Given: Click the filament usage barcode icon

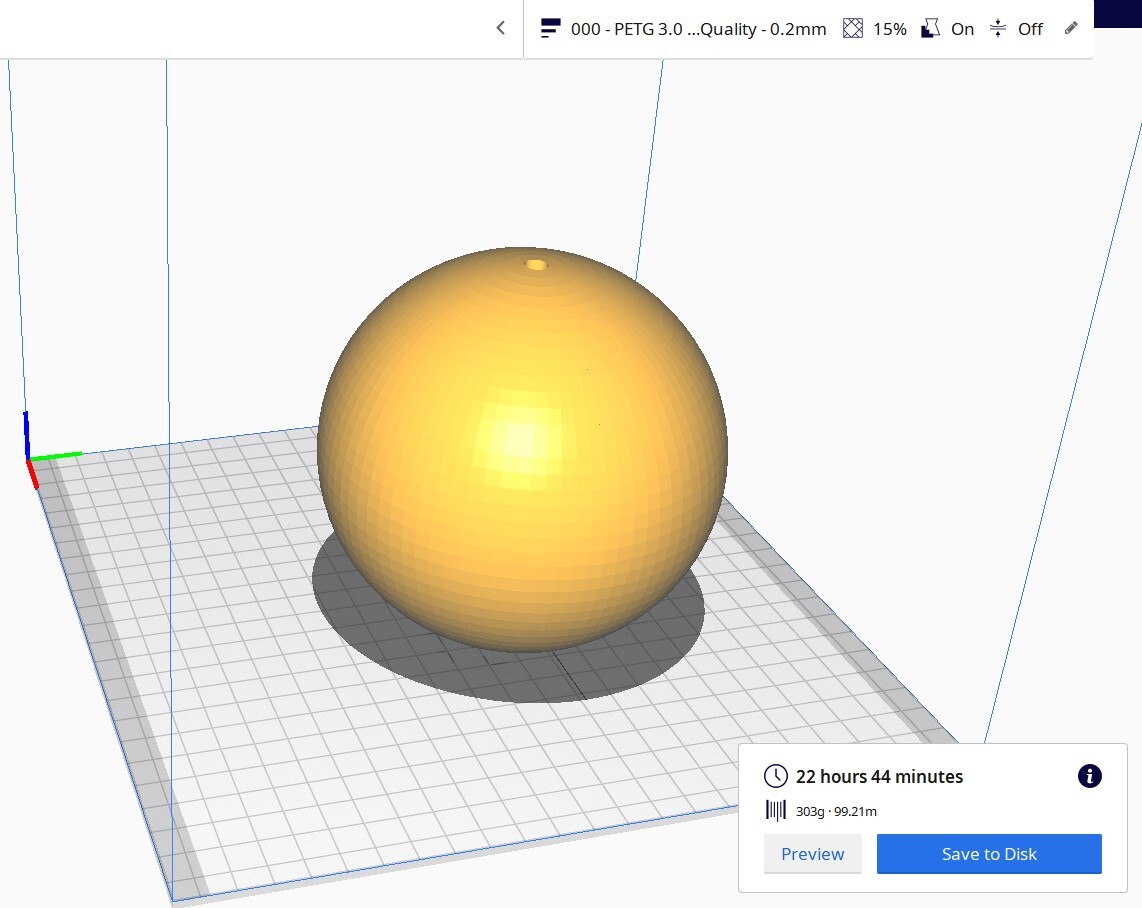Looking at the screenshot, I should click(776, 810).
